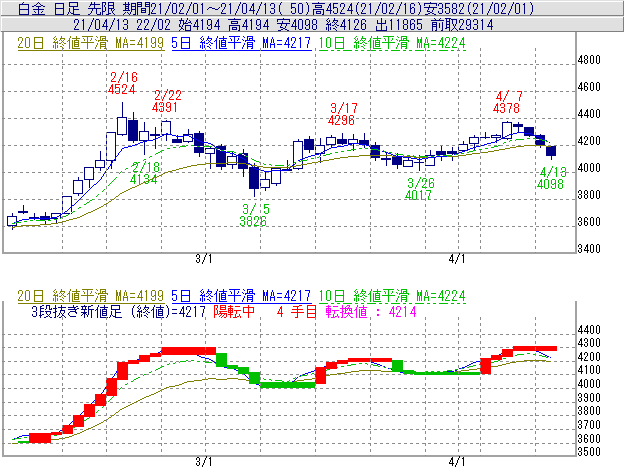Click the 3/26 4017 low label
The width and height of the screenshot is (624, 473).
click(x=419, y=189)
